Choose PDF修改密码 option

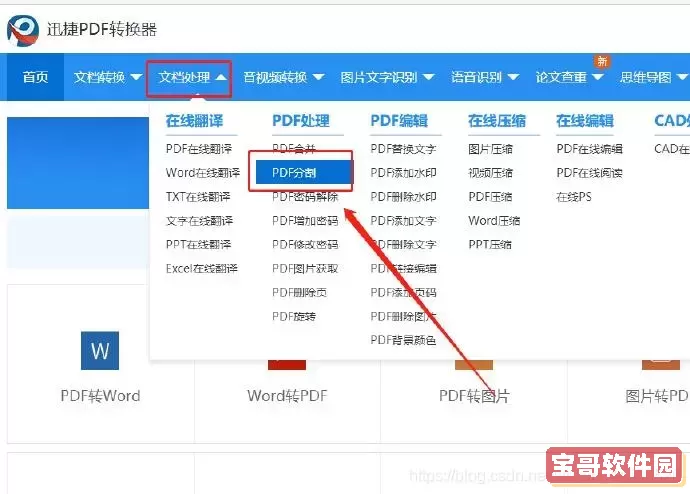click(305, 244)
